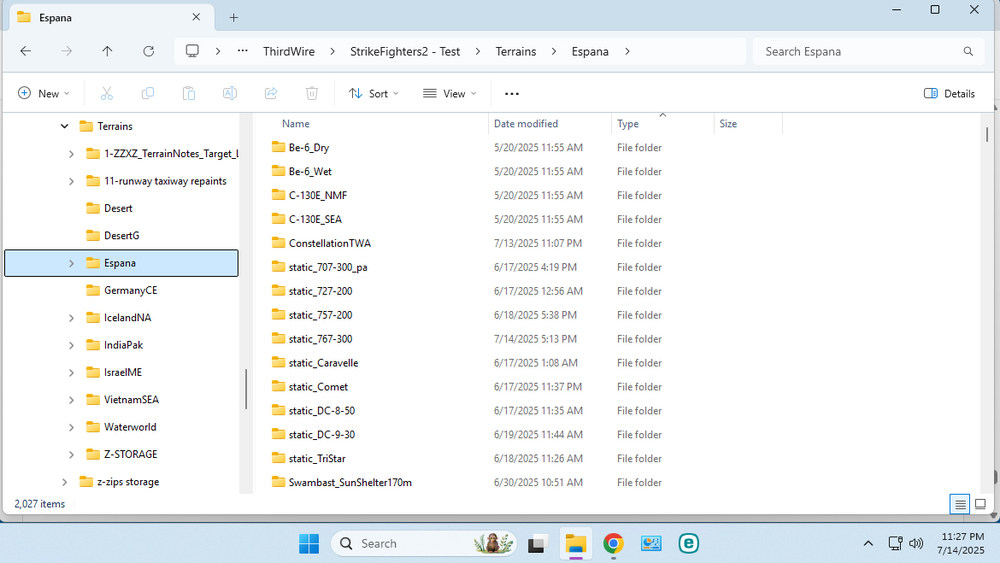Click the Rename icon in toolbar
The width and height of the screenshot is (1000, 563).
point(230,94)
